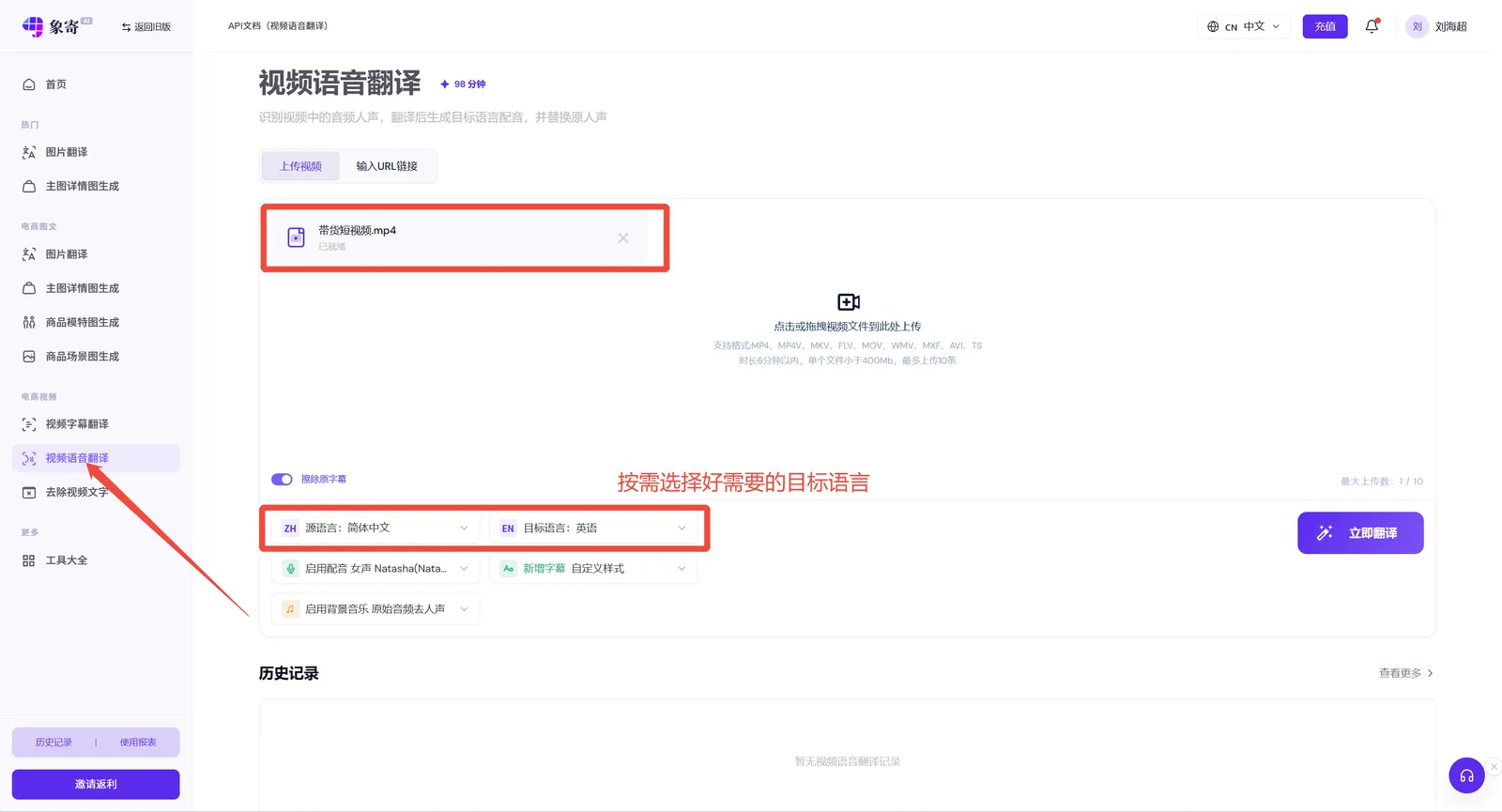Click the 工具大全 grid icon
This screenshot has width=1502, height=812.
[29, 560]
